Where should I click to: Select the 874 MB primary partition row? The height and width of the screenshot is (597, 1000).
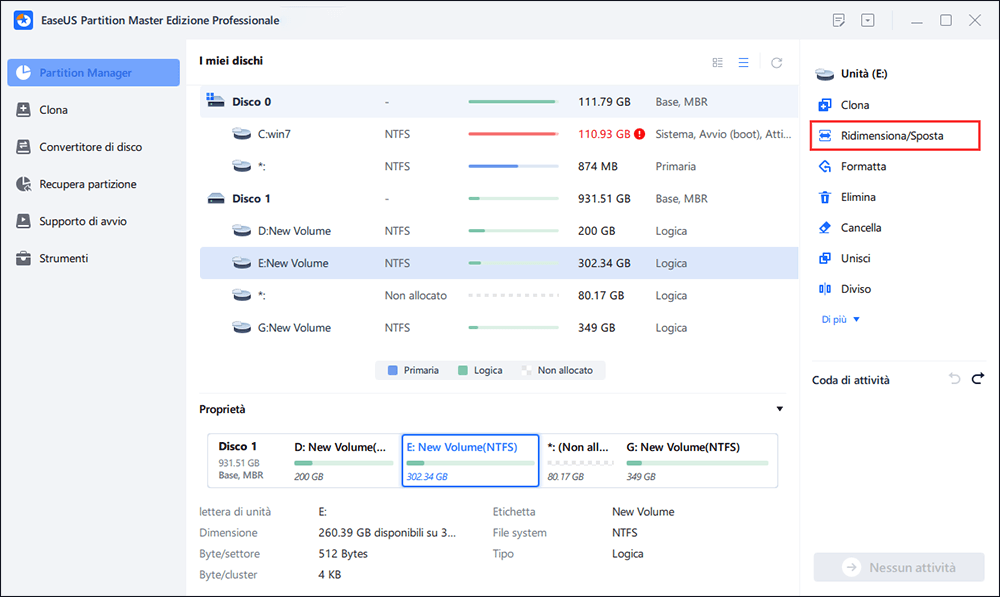[x=499, y=166]
